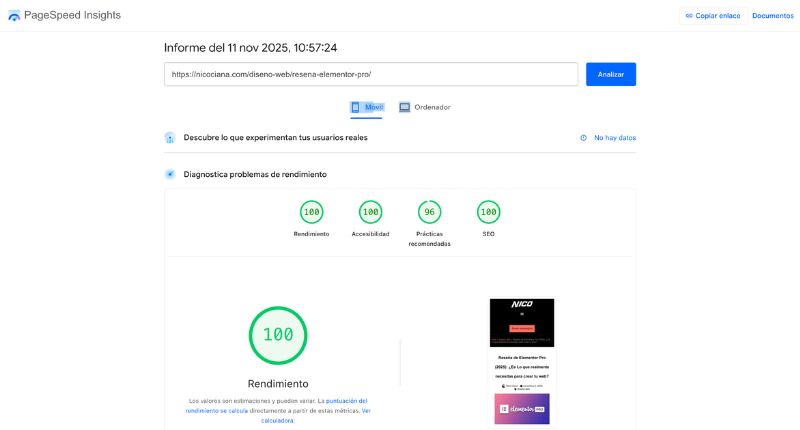Viewport: 800px width, 430px height.
Task: Click the info icon beside No hay datos
Action: (x=583, y=138)
